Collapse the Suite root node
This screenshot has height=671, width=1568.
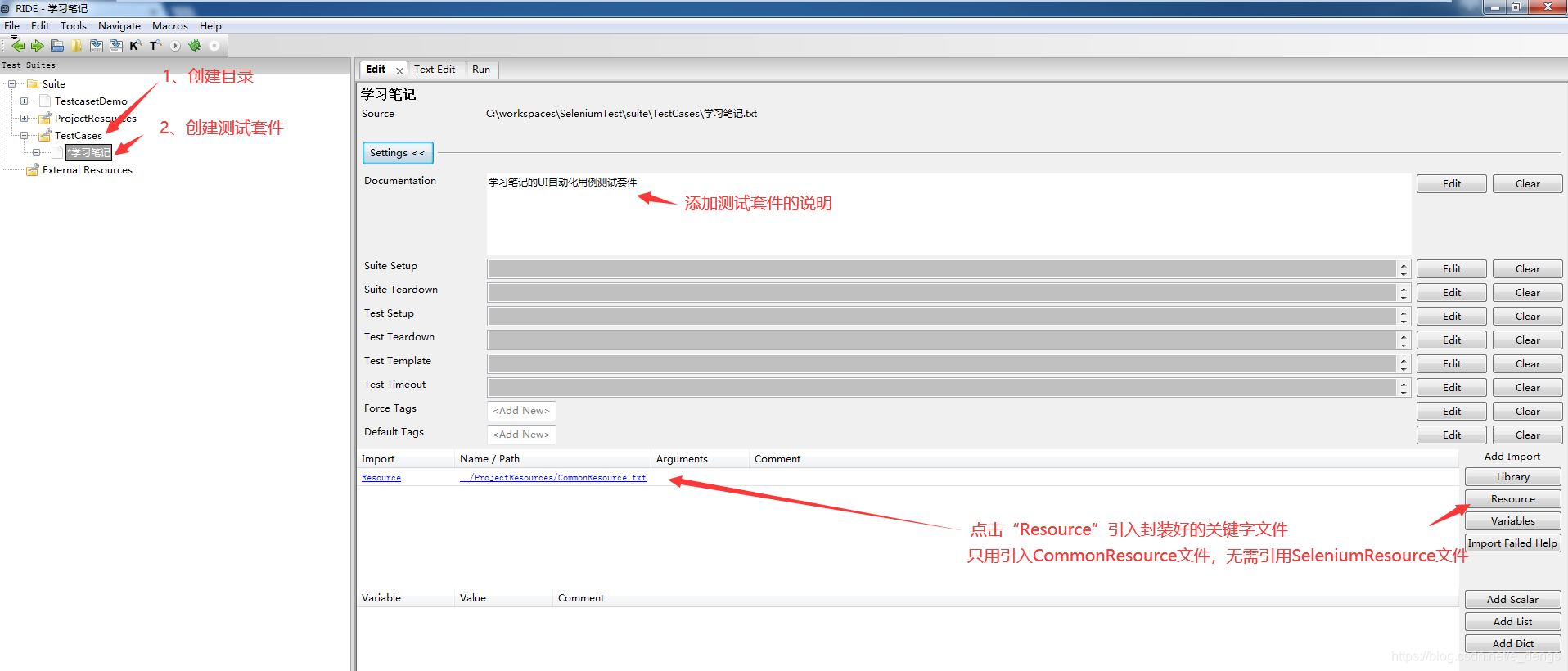tap(11, 84)
